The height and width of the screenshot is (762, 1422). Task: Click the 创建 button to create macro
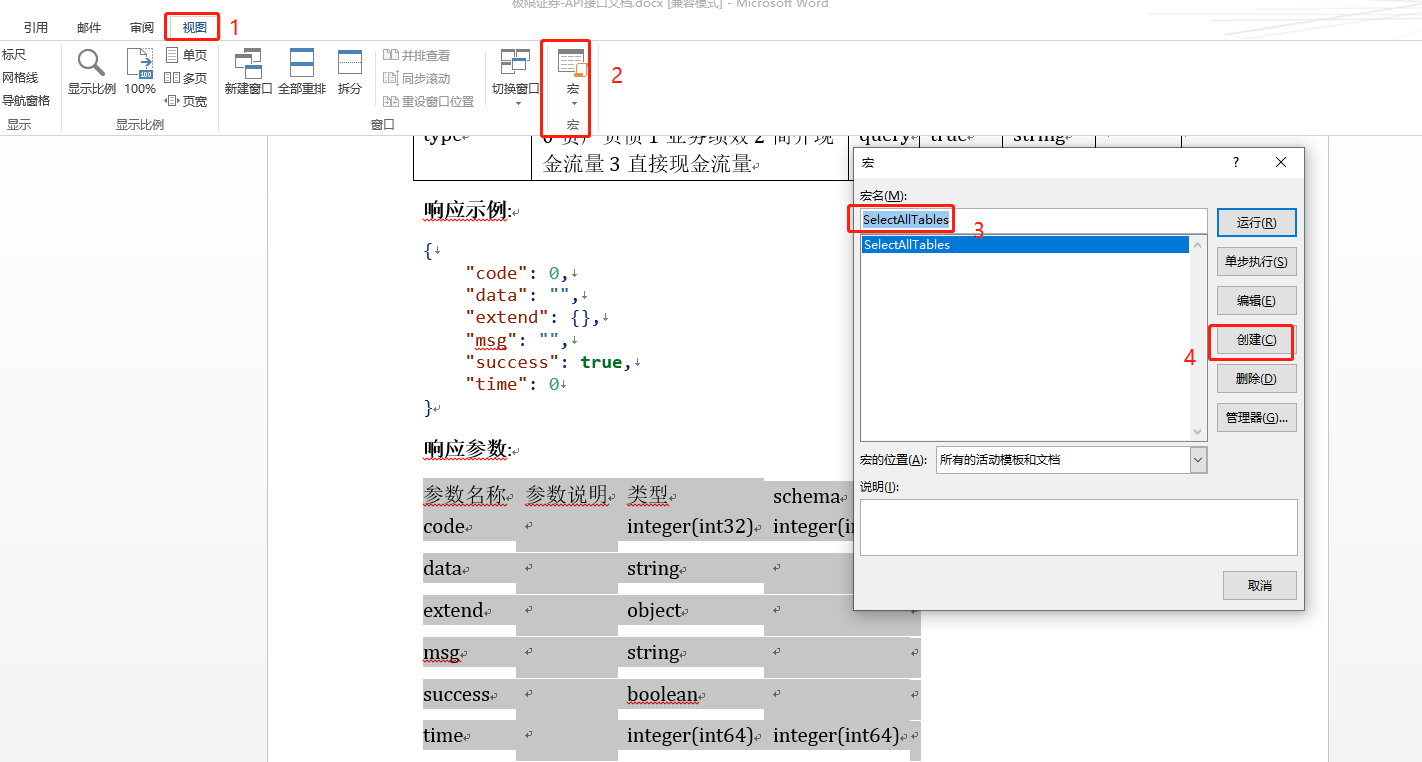point(1256,342)
